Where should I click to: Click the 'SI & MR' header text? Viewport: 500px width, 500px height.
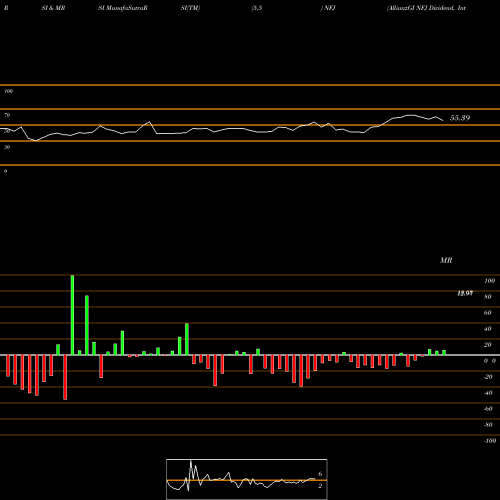pyautogui.click(x=53, y=8)
